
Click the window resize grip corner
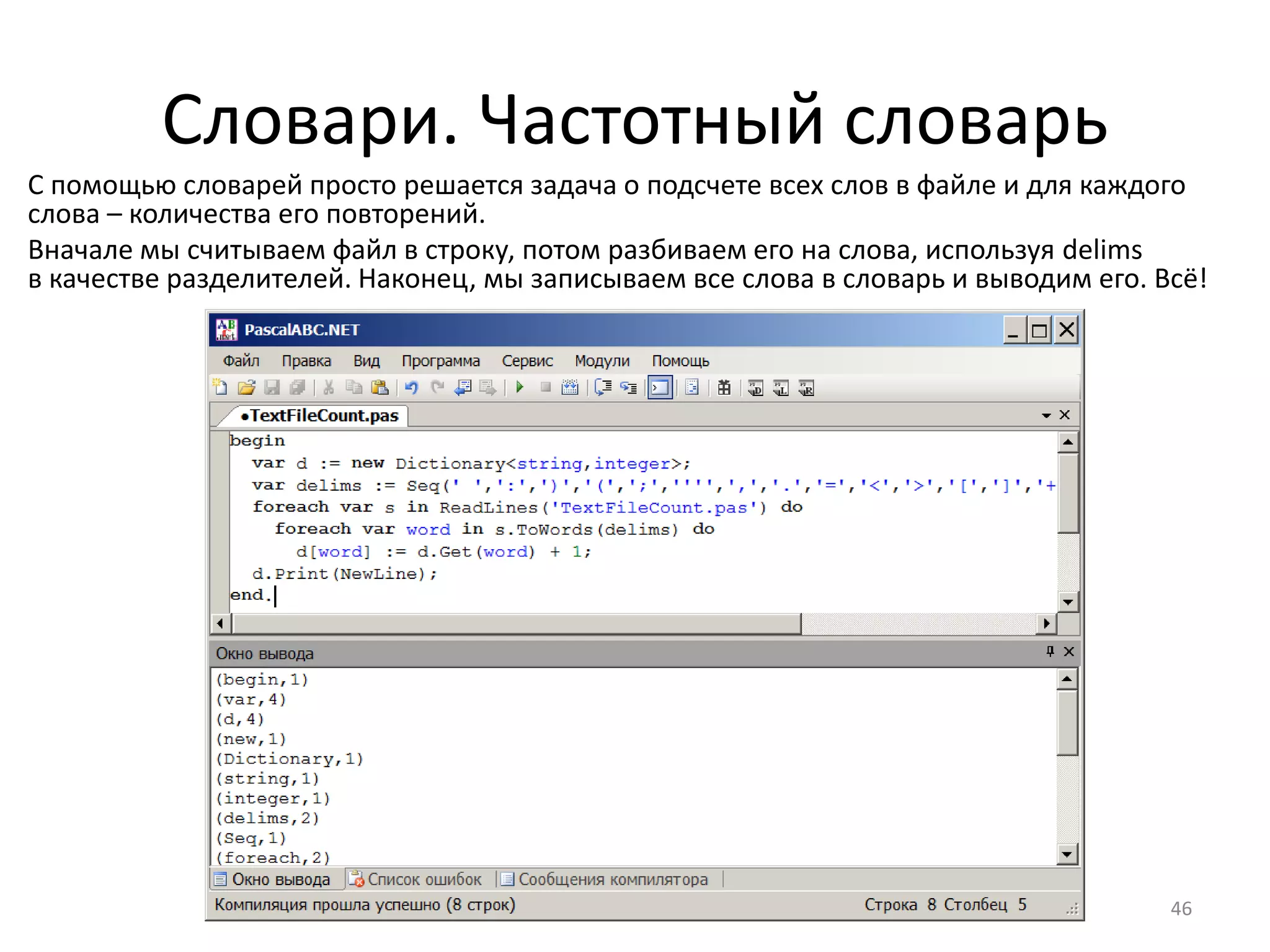coord(1072,909)
